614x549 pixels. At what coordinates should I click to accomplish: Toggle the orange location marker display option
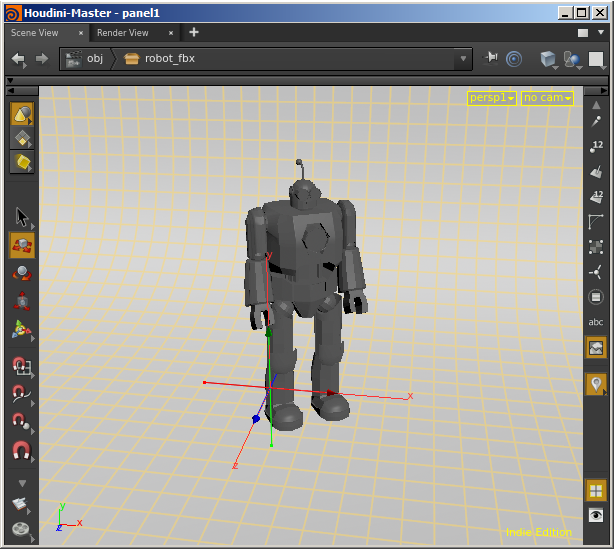tap(596, 384)
